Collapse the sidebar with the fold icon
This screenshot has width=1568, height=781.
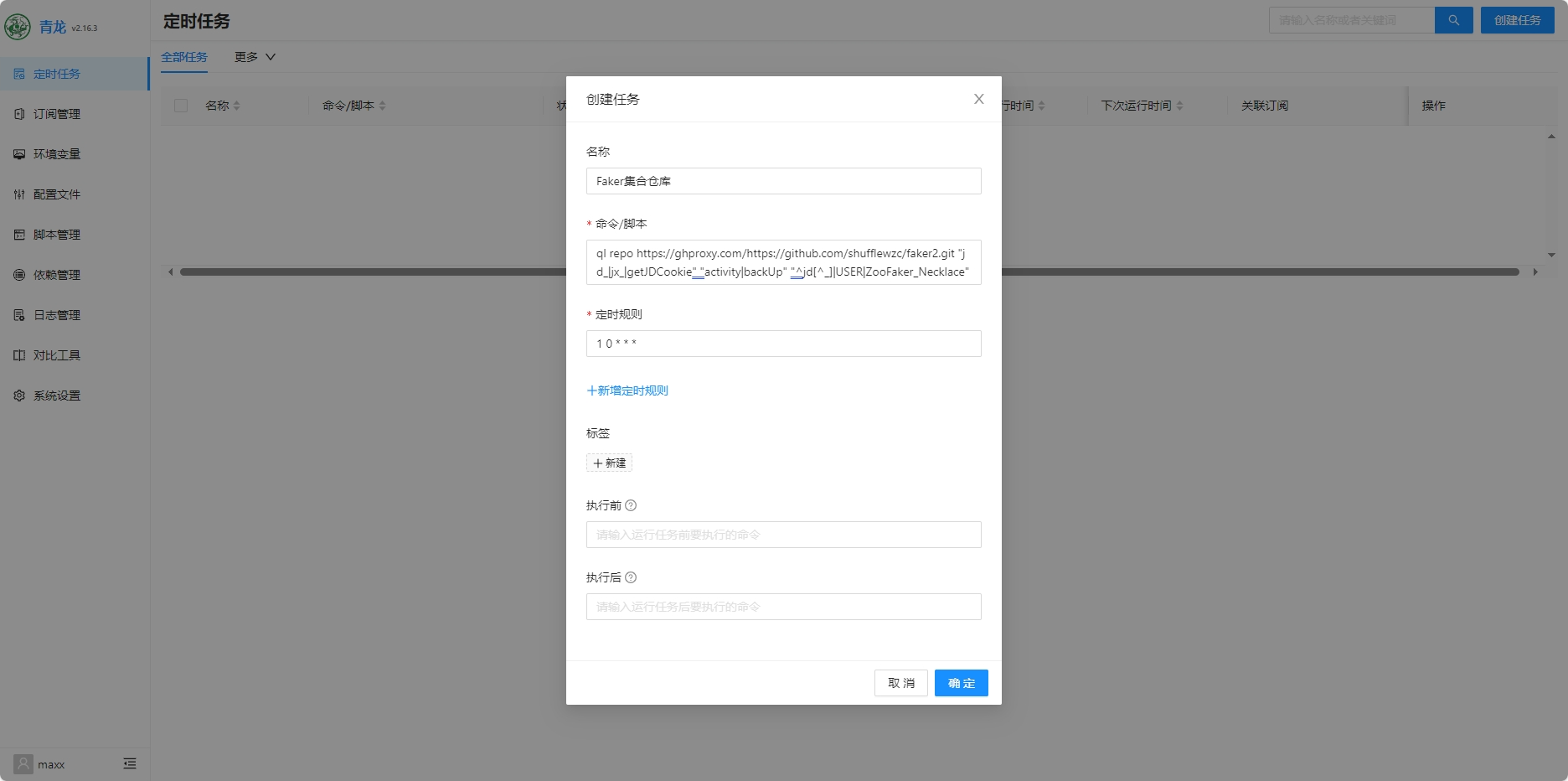[x=130, y=763]
